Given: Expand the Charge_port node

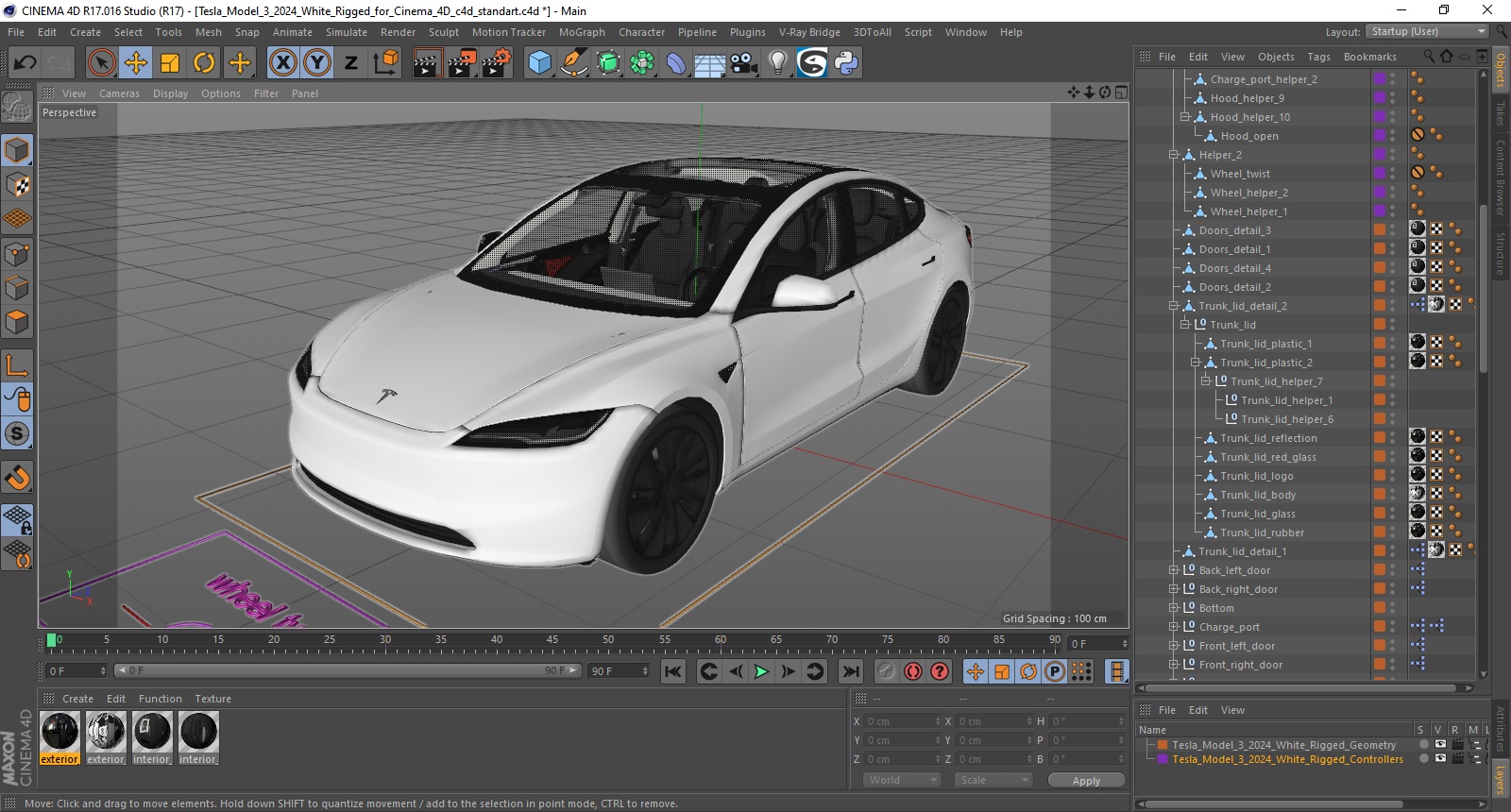Looking at the screenshot, I should pos(1173,627).
